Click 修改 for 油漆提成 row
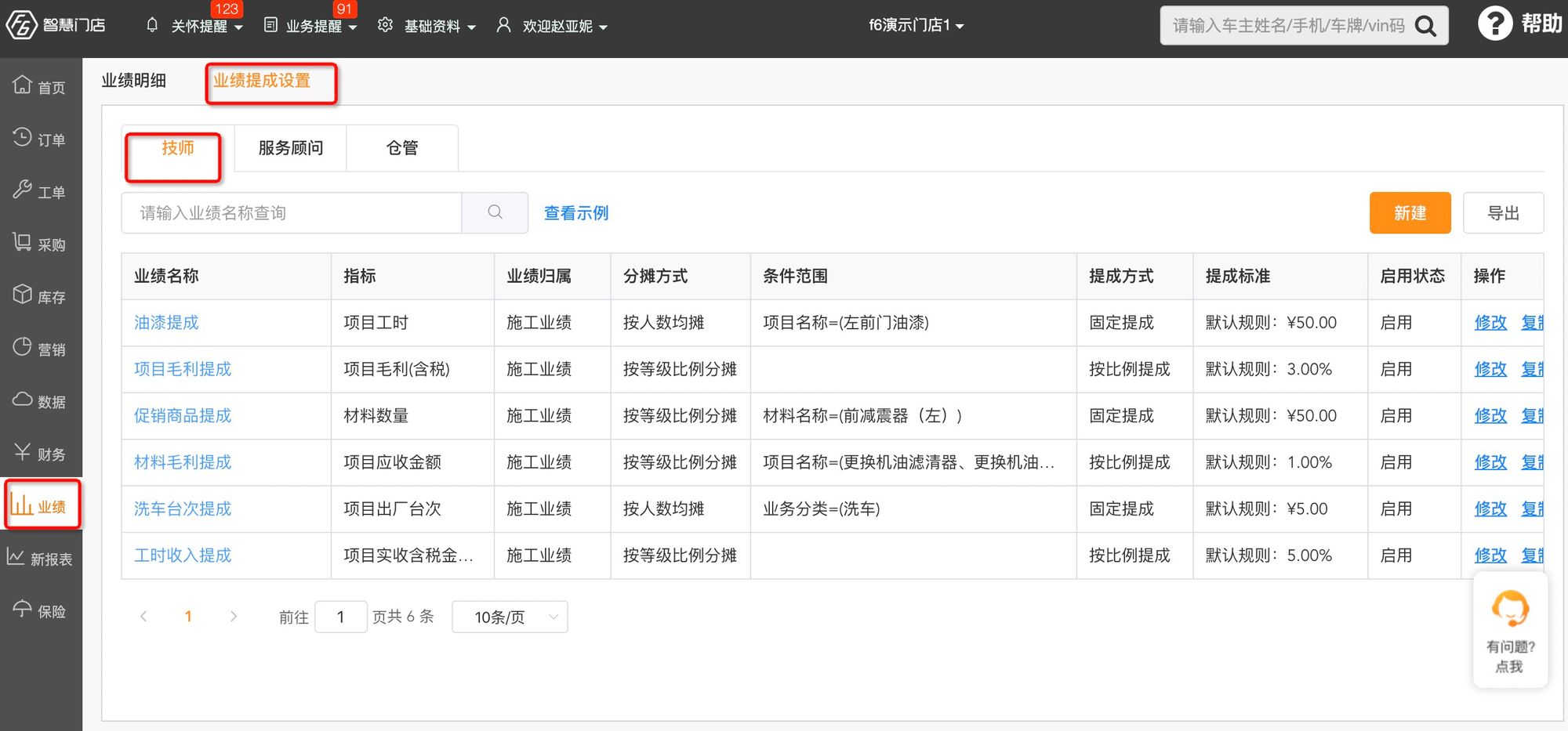Image resolution: width=1568 pixels, height=731 pixels. pos(1490,322)
